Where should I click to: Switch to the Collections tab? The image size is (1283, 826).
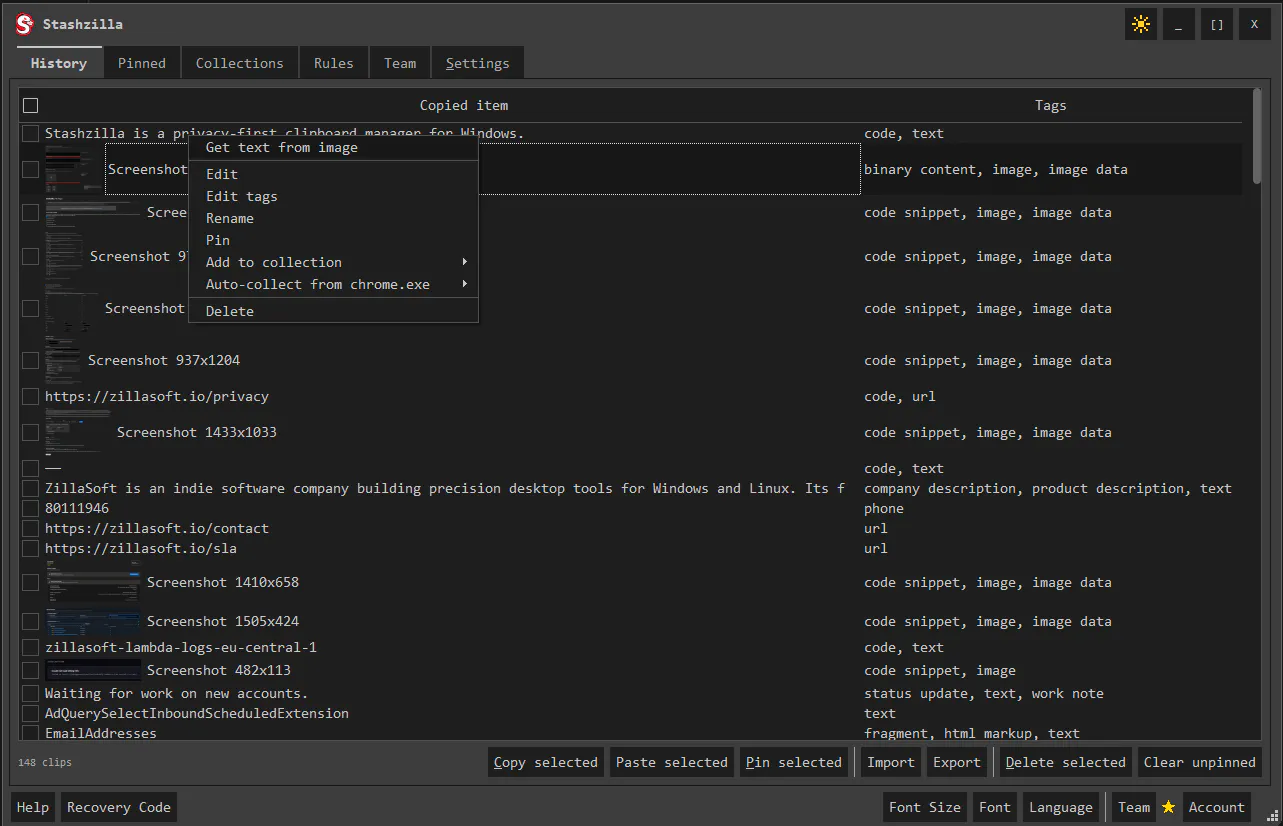pyautogui.click(x=240, y=63)
